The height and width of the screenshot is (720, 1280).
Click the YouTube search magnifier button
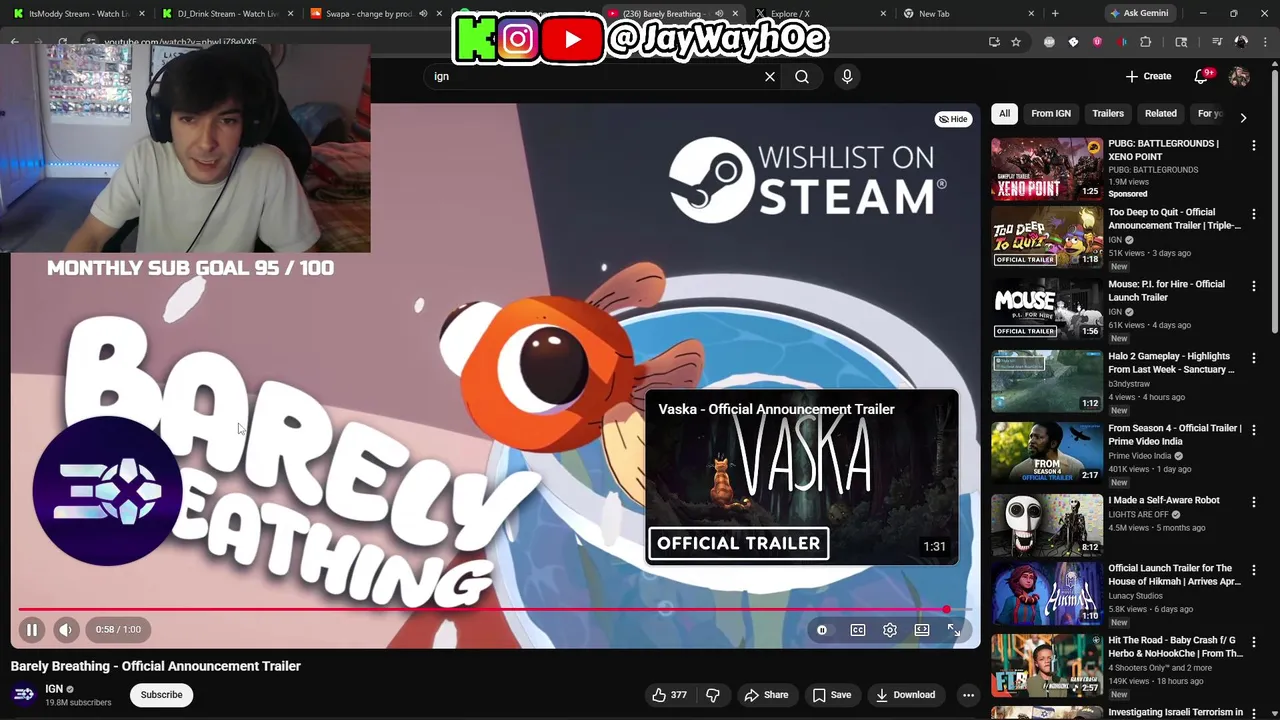pos(802,76)
